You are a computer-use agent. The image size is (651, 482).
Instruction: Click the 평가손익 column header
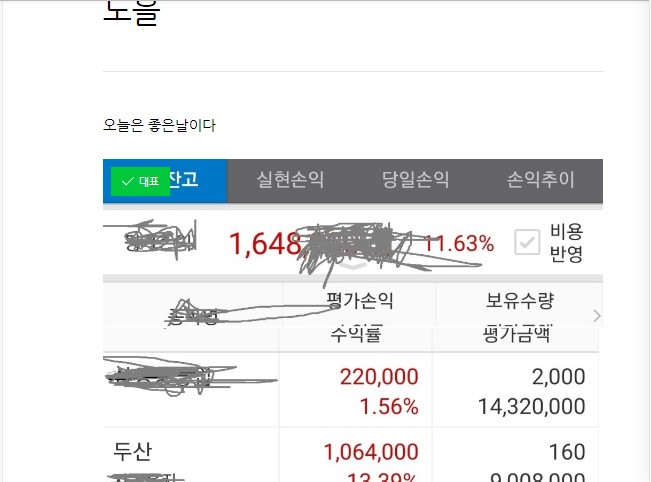pos(360,301)
